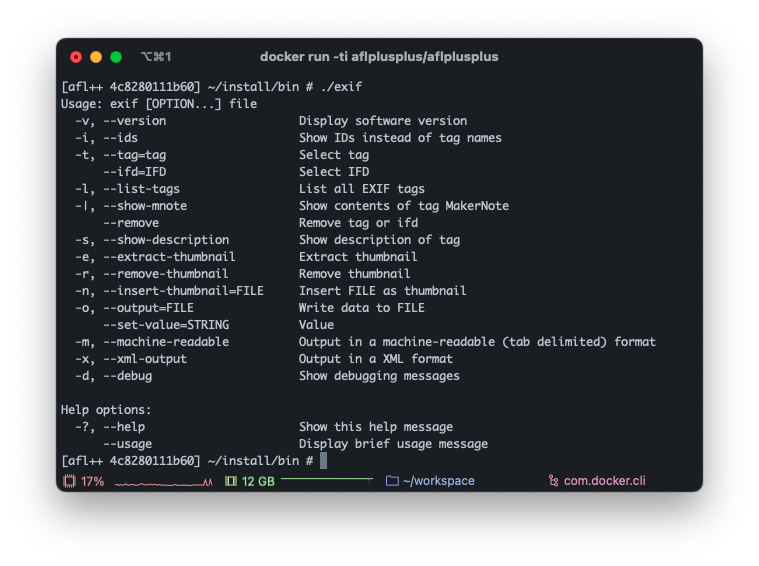Viewport: 759px width, 566px height.
Task: Click the green memory usage graph line
Action: pyautogui.click(x=326, y=480)
